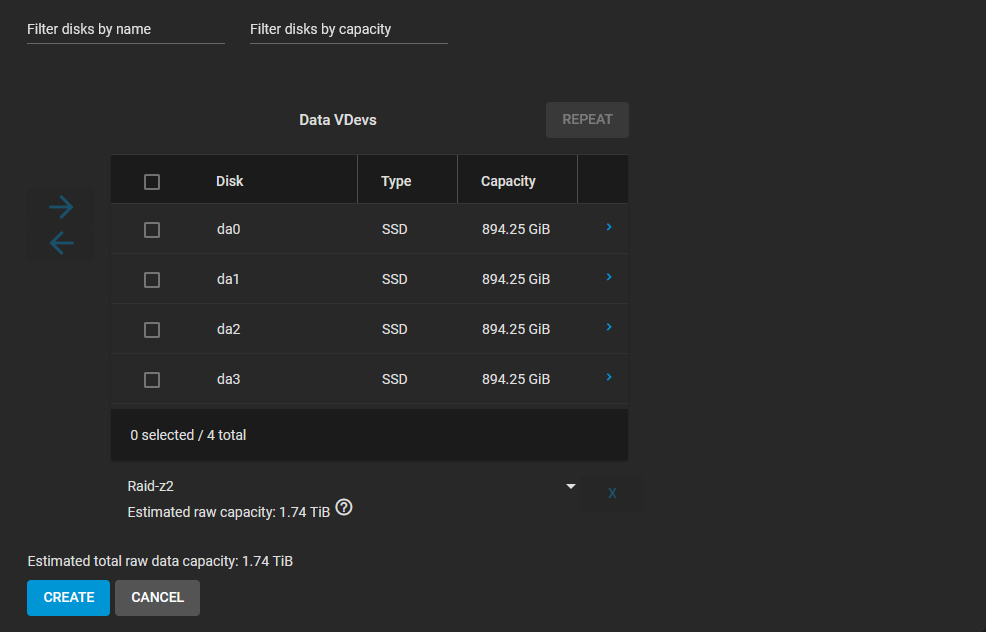Click the left arrow to remove disks
The height and width of the screenshot is (632, 986).
coord(61,243)
